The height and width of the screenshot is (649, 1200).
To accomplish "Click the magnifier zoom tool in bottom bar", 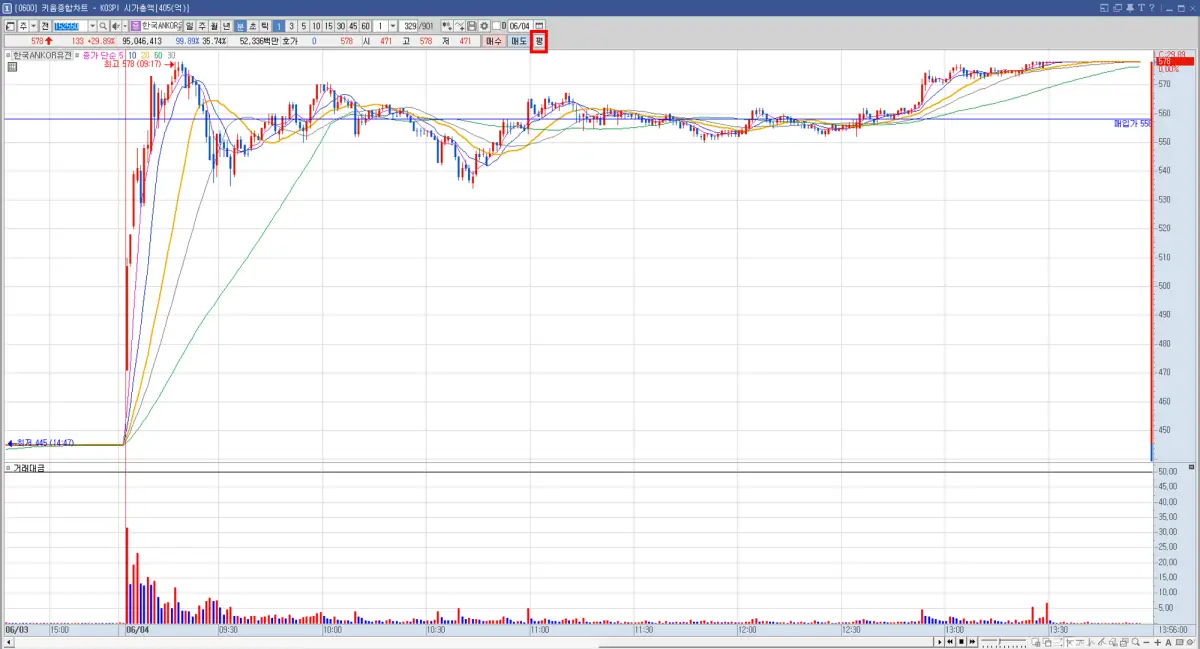I will [x=1135, y=642].
